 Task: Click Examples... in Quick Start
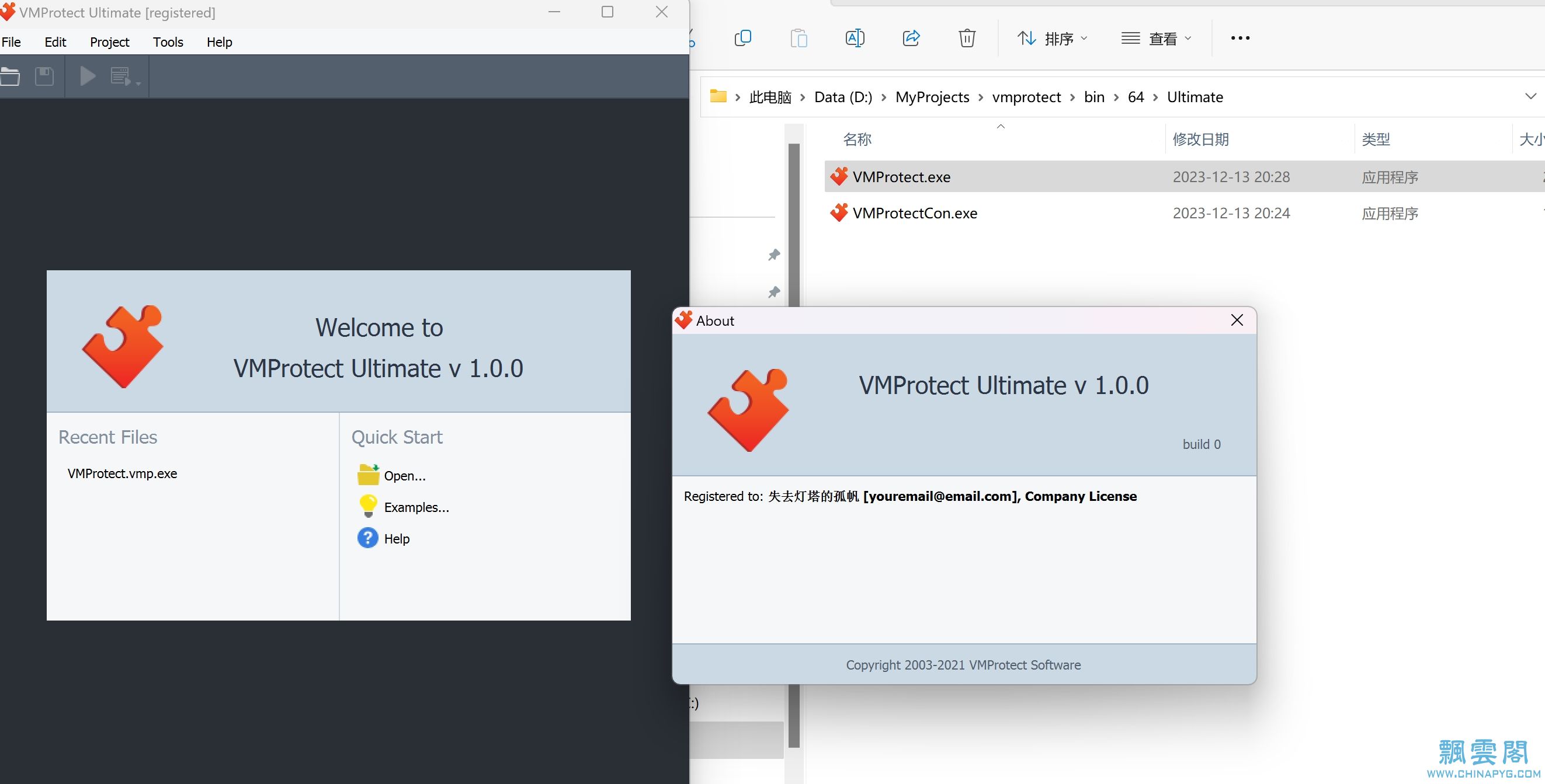click(x=417, y=507)
